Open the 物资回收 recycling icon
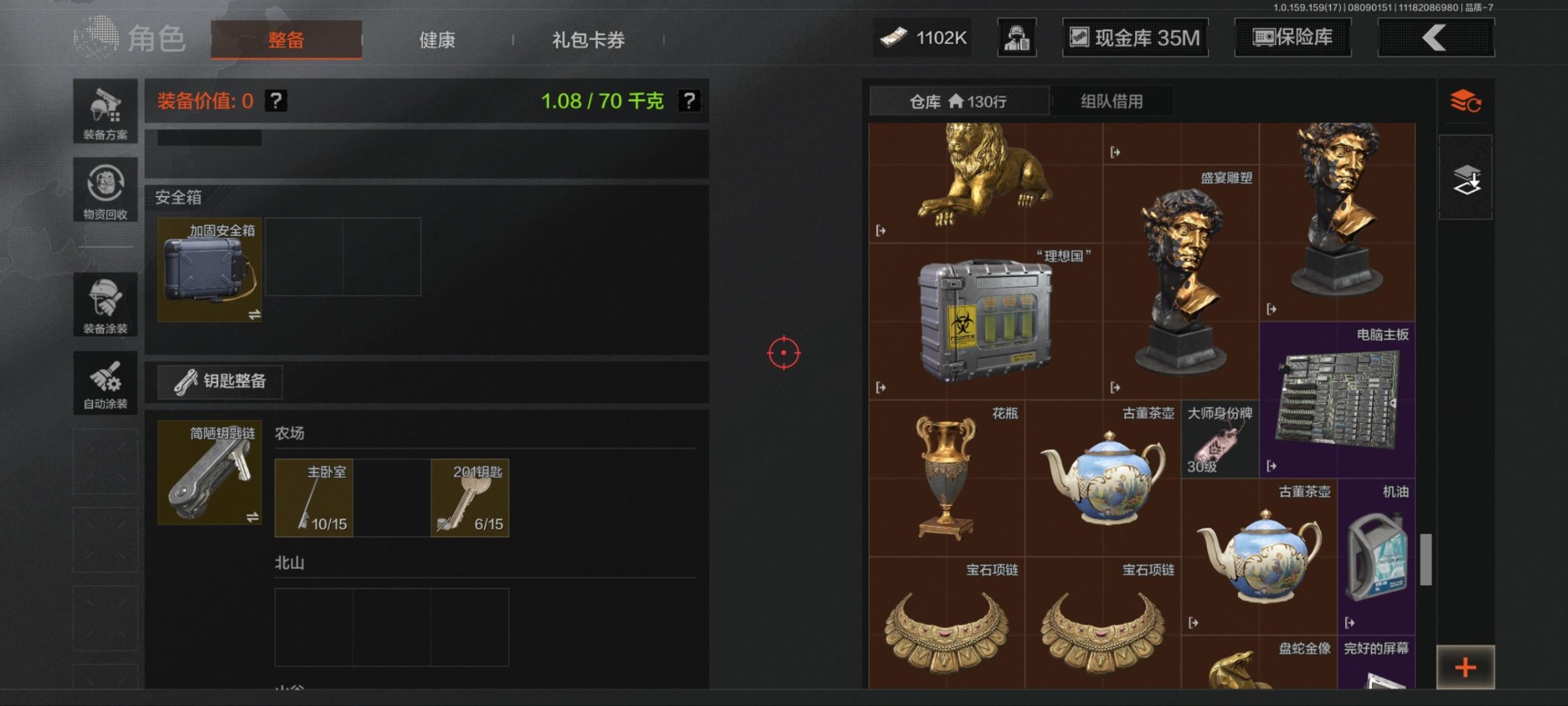 click(105, 190)
